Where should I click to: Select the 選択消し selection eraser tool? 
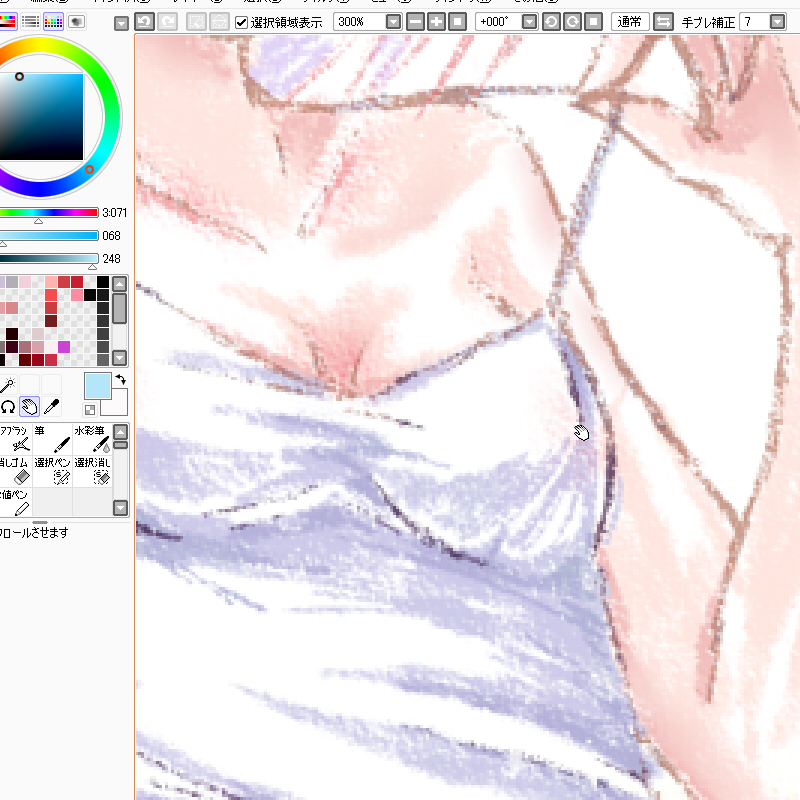(92, 470)
